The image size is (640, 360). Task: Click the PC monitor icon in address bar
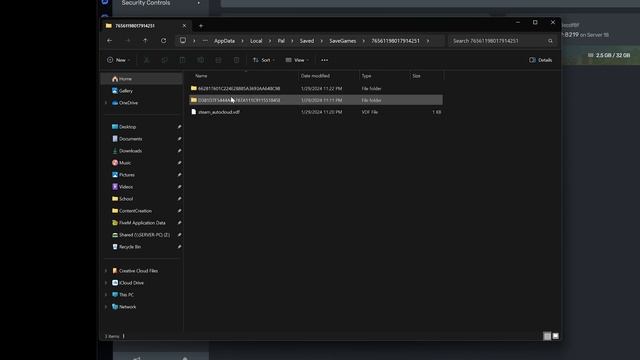183,41
